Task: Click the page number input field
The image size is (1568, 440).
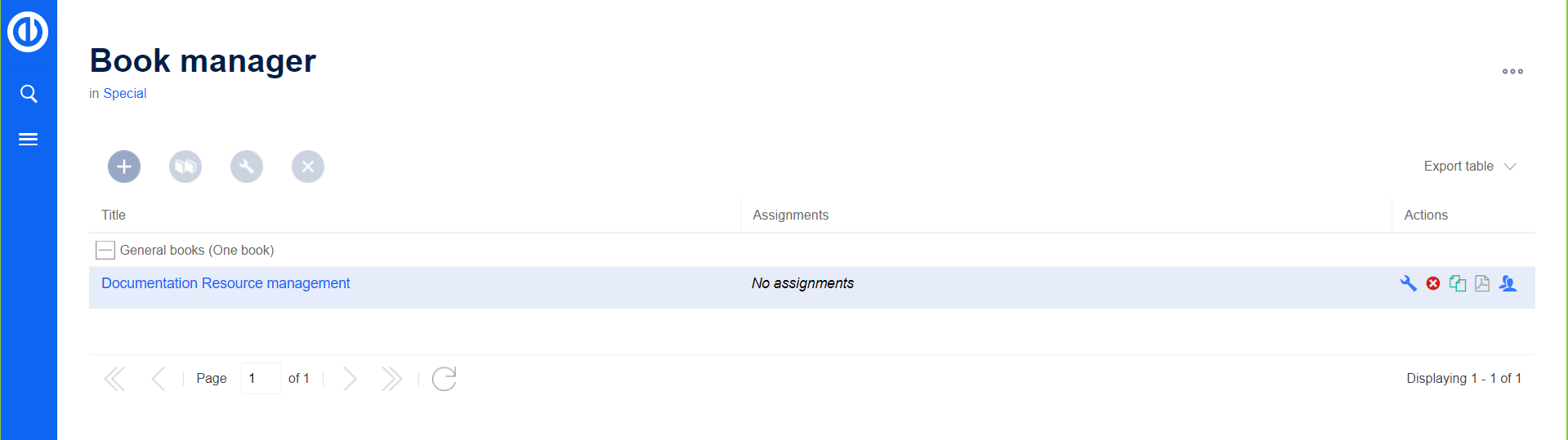Action: tap(261, 379)
